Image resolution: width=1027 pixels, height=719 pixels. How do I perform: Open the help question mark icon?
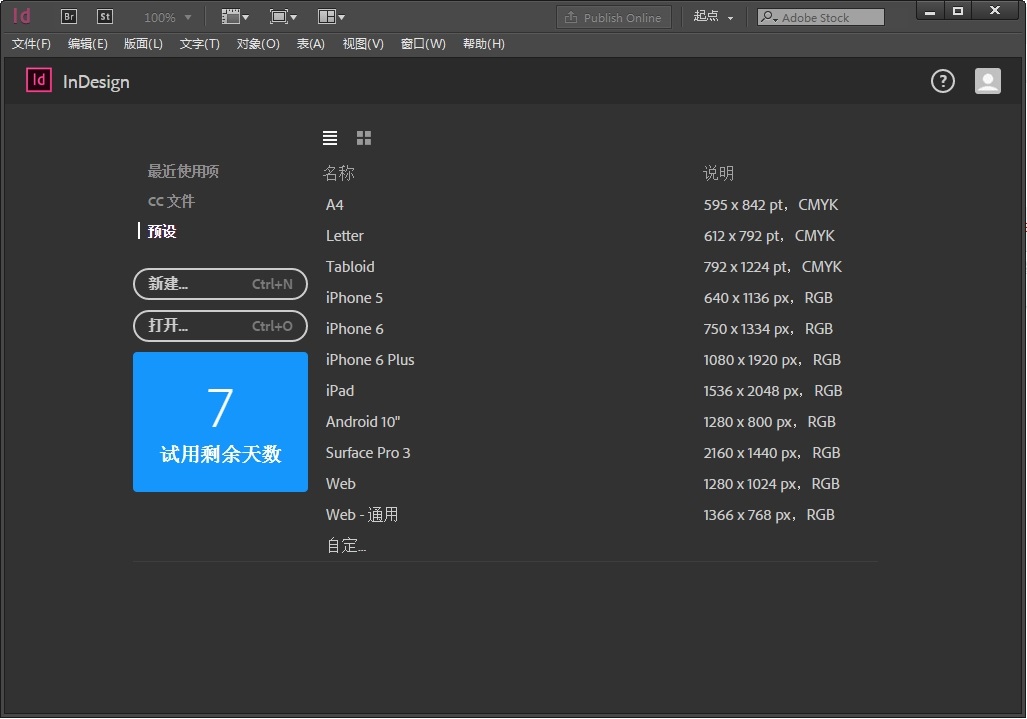943,82
